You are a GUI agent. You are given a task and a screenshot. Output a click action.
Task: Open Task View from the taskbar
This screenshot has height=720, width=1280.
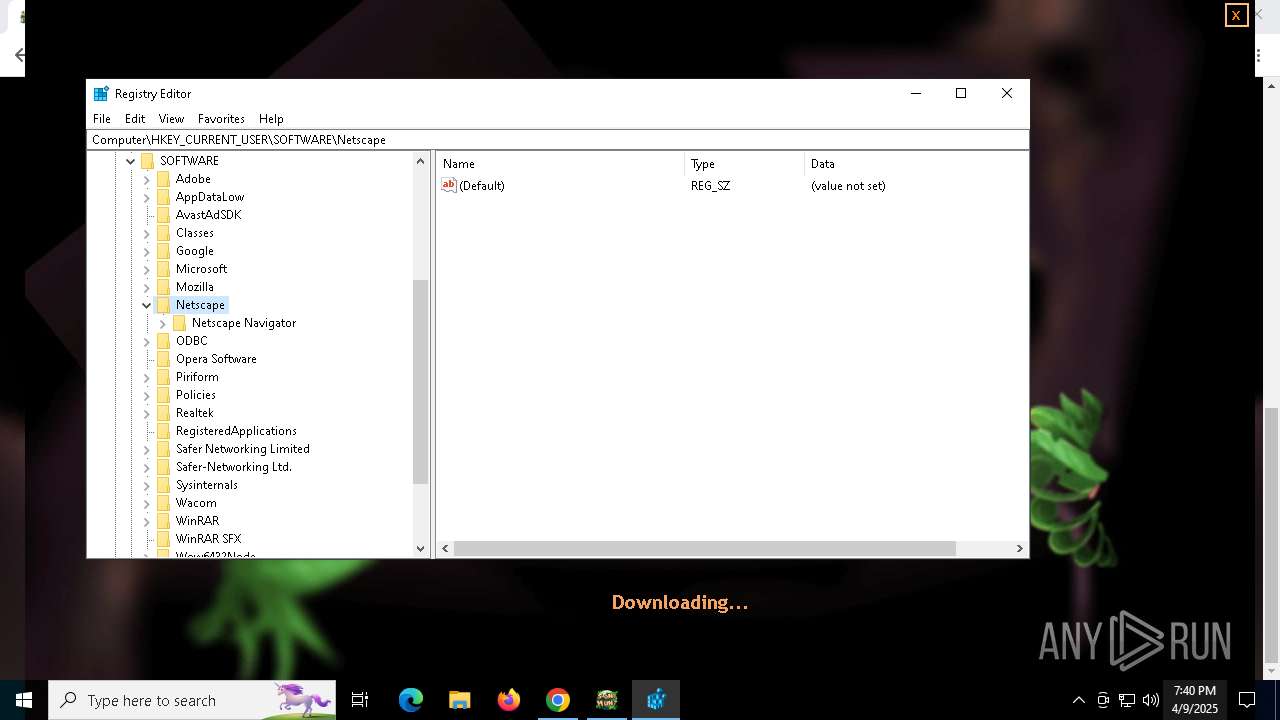[x=360, y=700]
